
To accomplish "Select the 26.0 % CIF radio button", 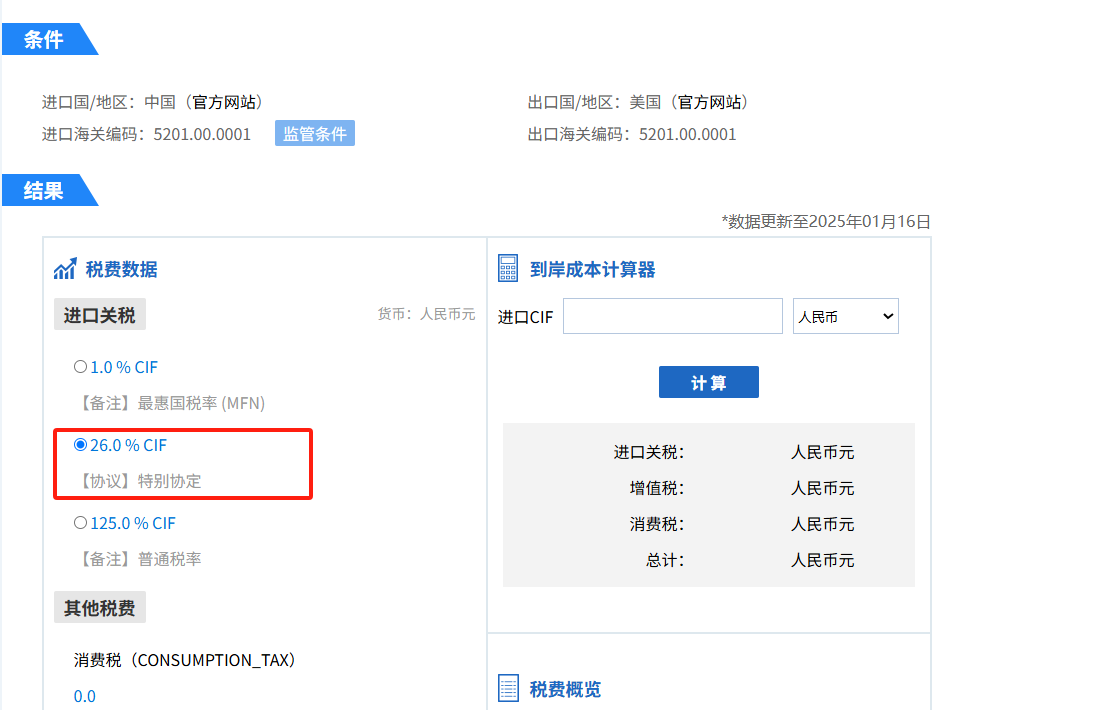I will click(80, 445).
